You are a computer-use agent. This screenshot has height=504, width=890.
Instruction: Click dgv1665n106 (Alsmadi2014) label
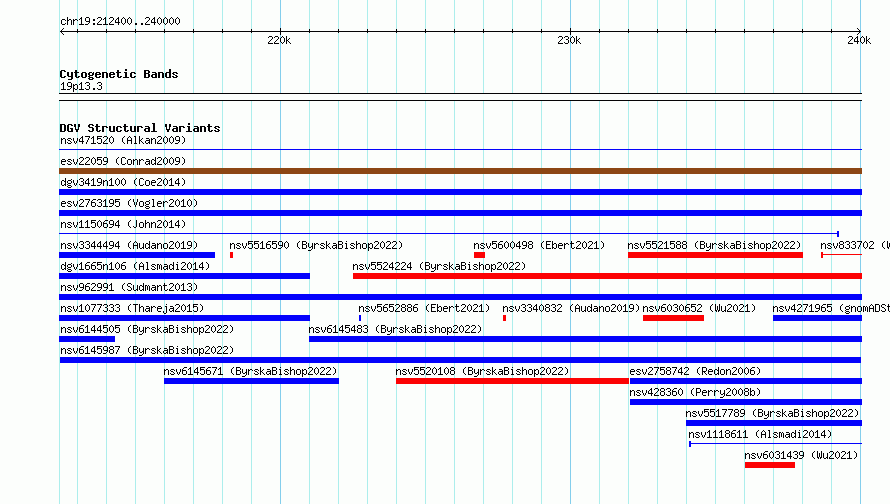[135, 266]
